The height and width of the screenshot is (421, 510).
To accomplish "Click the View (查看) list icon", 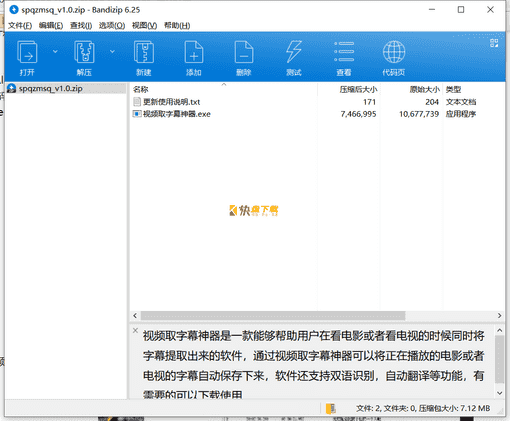I will (x=344, y=52).
